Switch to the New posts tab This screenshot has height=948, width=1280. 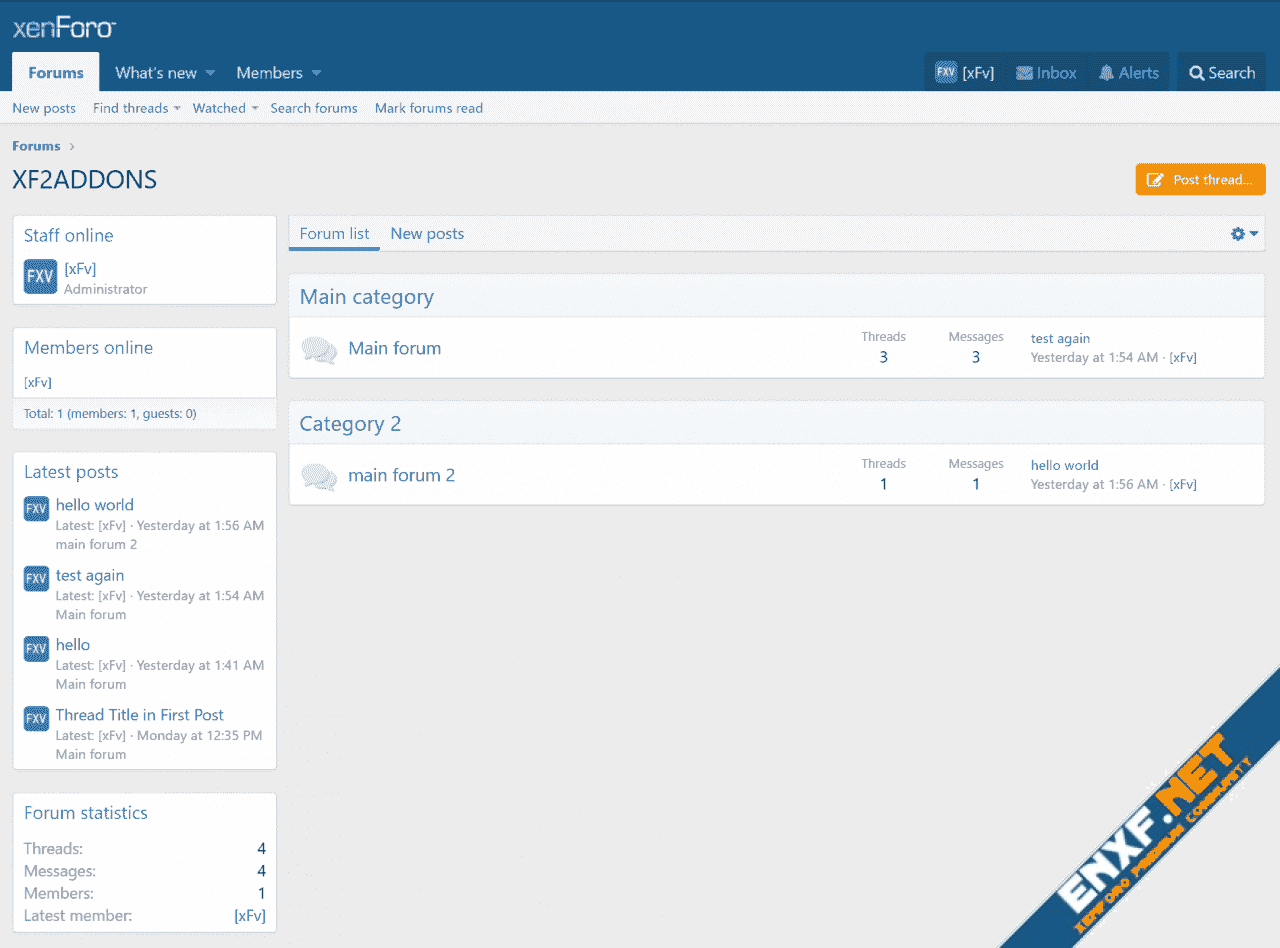pyautogui.click(x=427, y=234)
